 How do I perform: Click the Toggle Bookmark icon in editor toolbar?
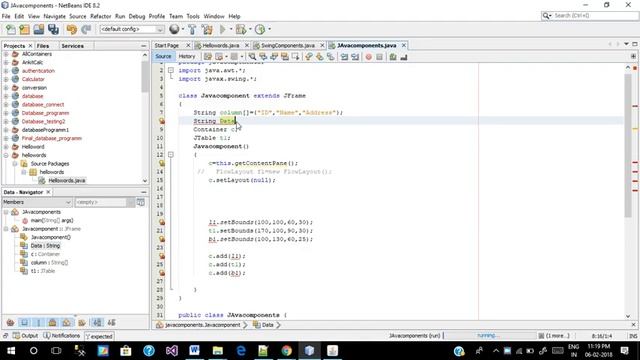tap(330, 57)
